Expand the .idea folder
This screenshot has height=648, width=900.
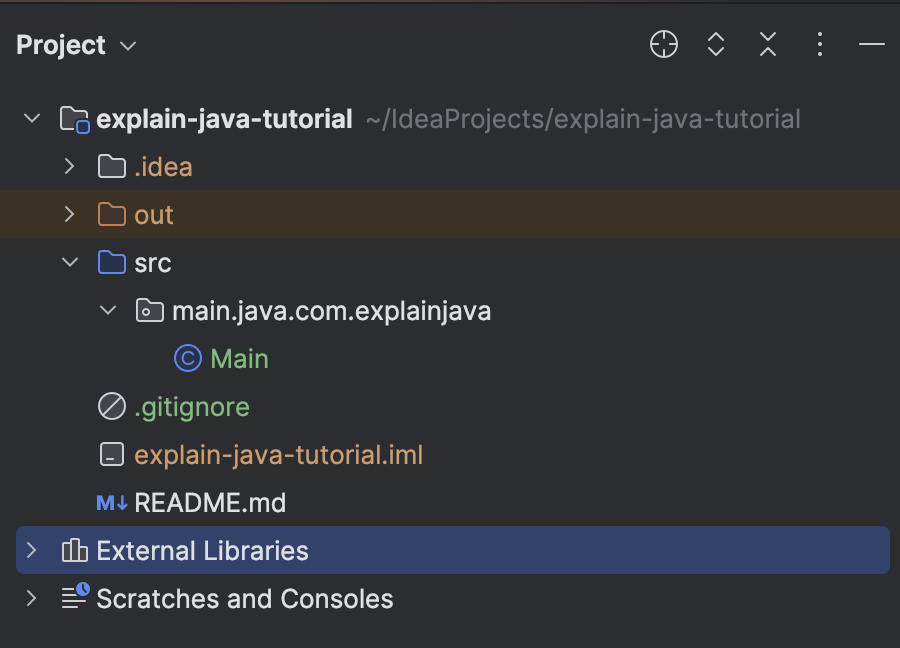69,167
